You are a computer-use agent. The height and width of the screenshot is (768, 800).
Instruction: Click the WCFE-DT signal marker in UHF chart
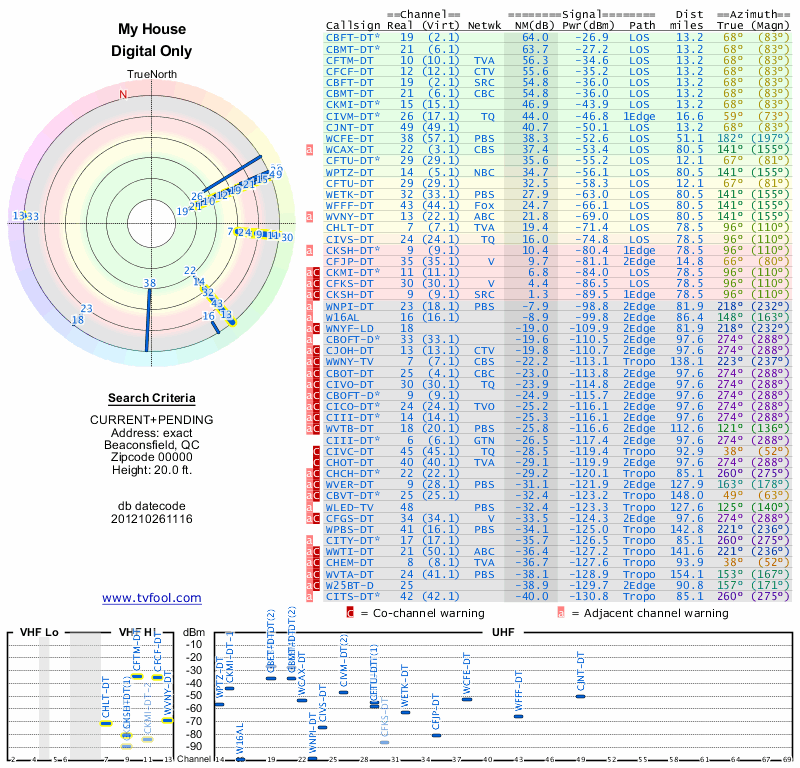click(x=467, y=699)
